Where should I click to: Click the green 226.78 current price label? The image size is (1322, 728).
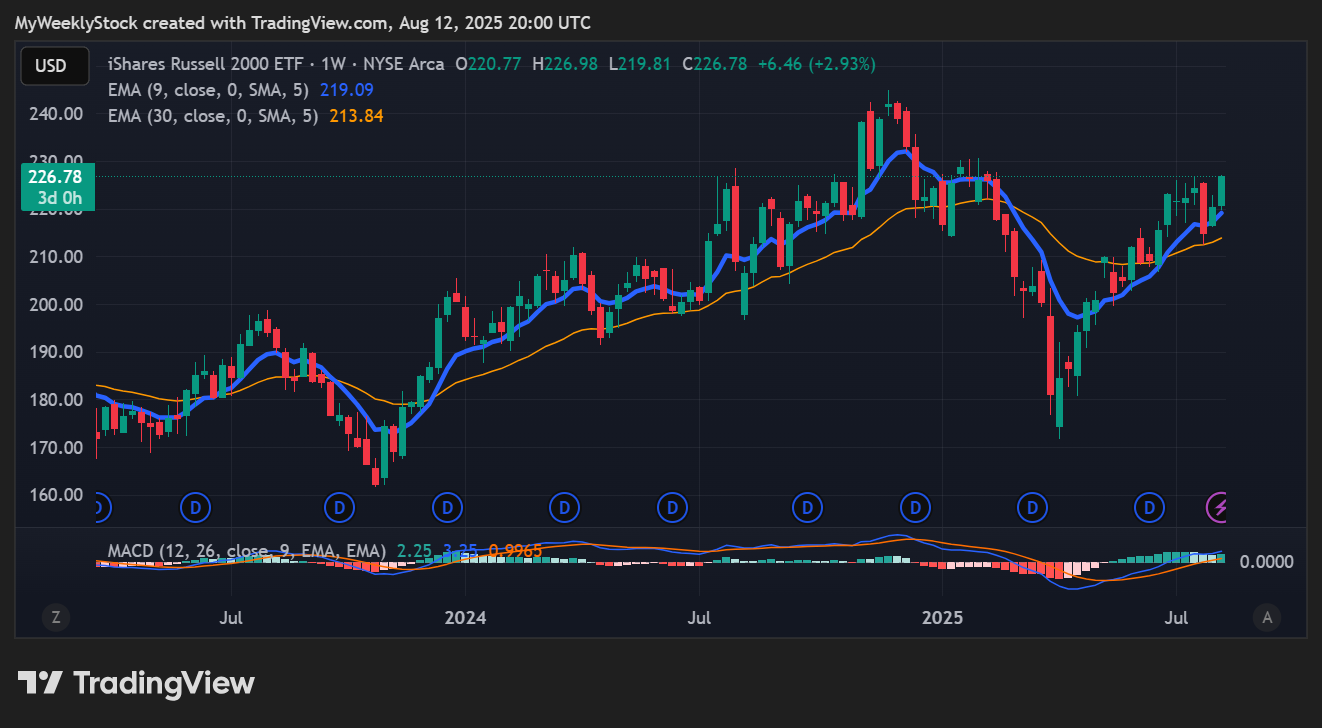(58, 187)
